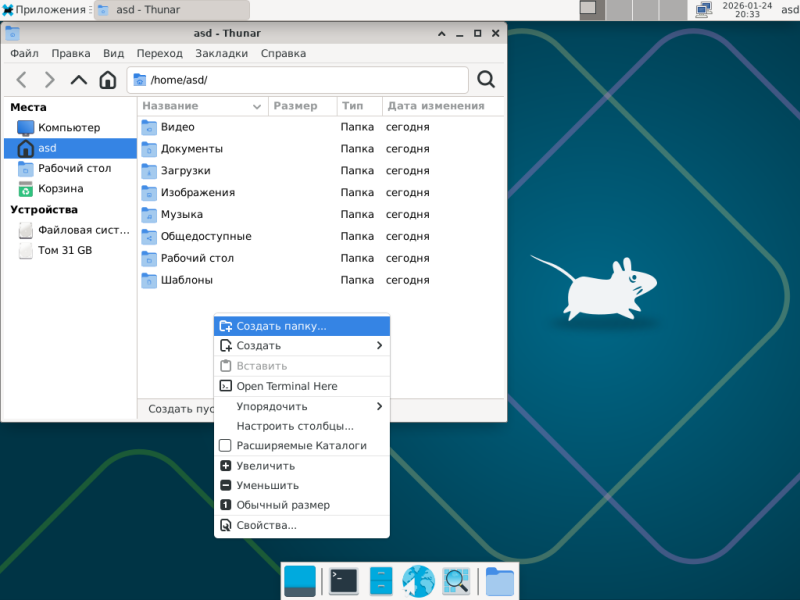The height and width of the screenshot is (600, 800).
Task: Expand the Упорядочить submenu
Action: point(302,406)
